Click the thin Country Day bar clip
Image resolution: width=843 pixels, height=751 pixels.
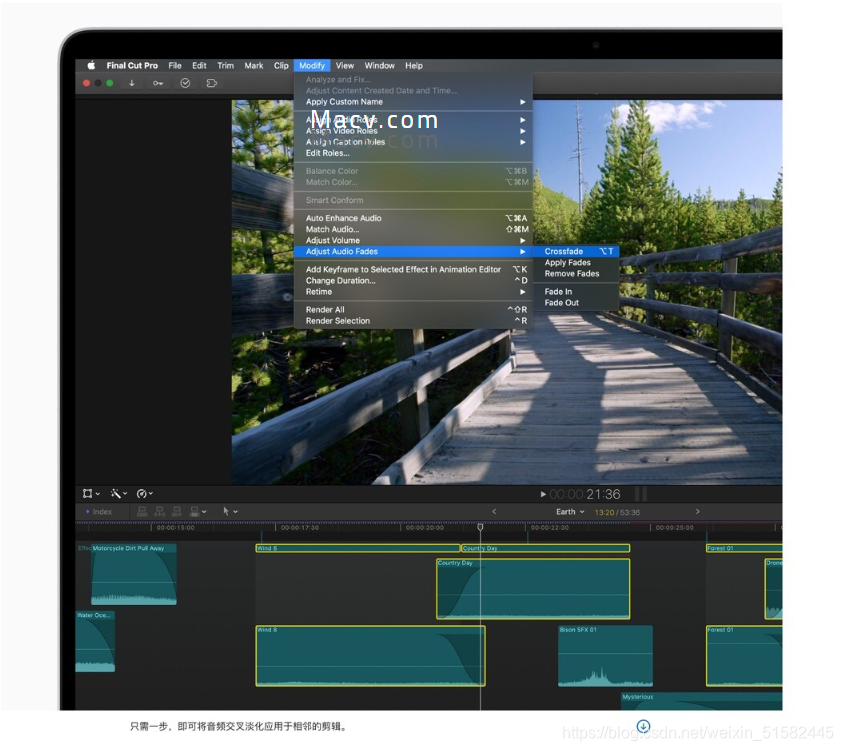coord(546,548)
